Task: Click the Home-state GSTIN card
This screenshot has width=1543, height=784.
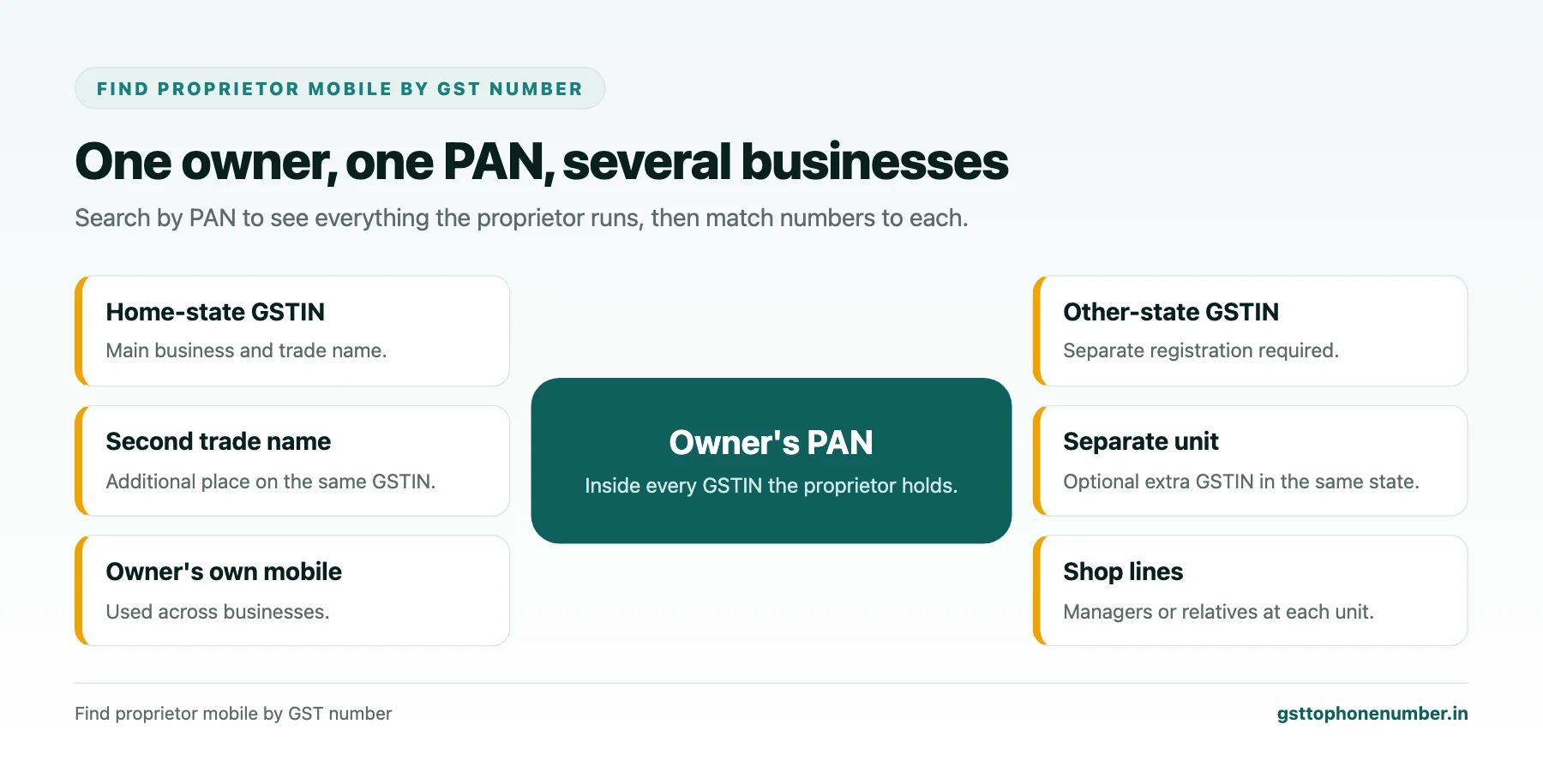Action: [x=292, y=331]
